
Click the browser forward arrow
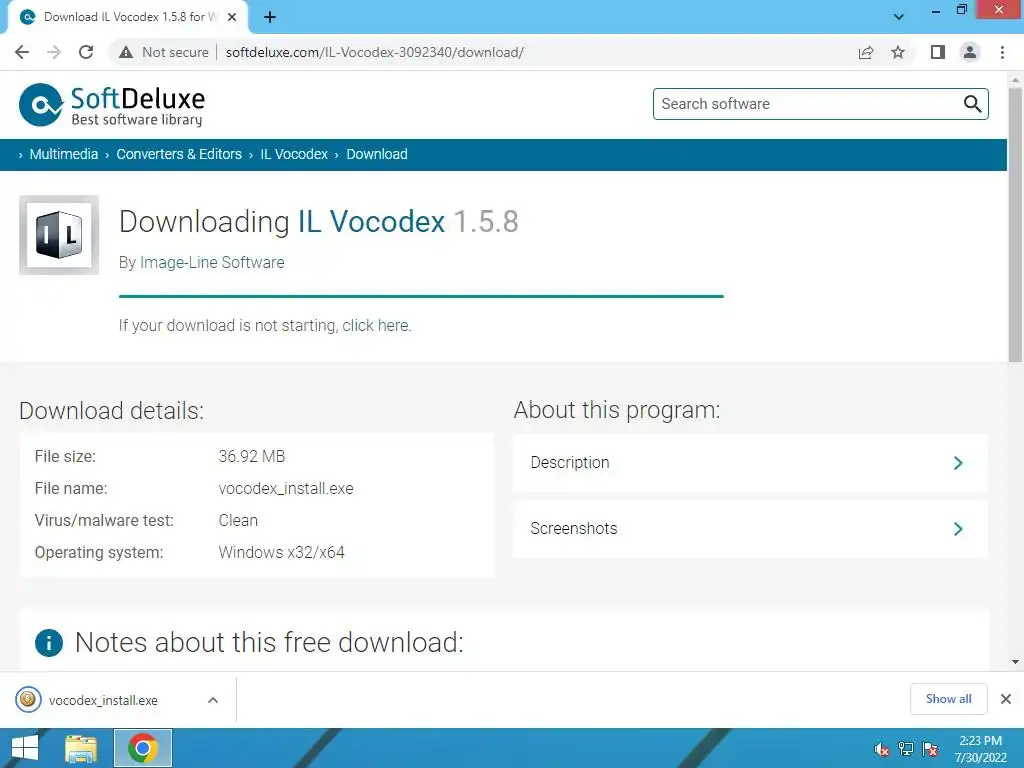(x=54, y=52)
